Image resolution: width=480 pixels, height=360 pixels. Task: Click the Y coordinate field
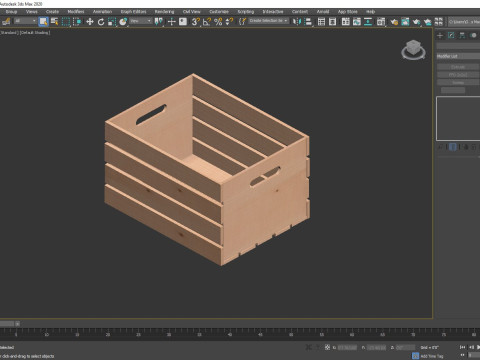[x=376, y=348]
